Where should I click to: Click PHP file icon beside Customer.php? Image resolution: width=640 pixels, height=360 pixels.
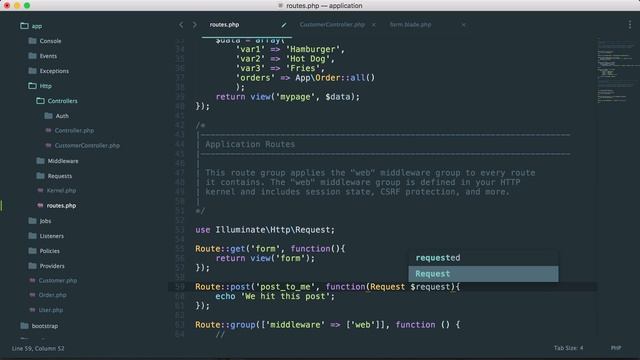click(x=32, y=281)
